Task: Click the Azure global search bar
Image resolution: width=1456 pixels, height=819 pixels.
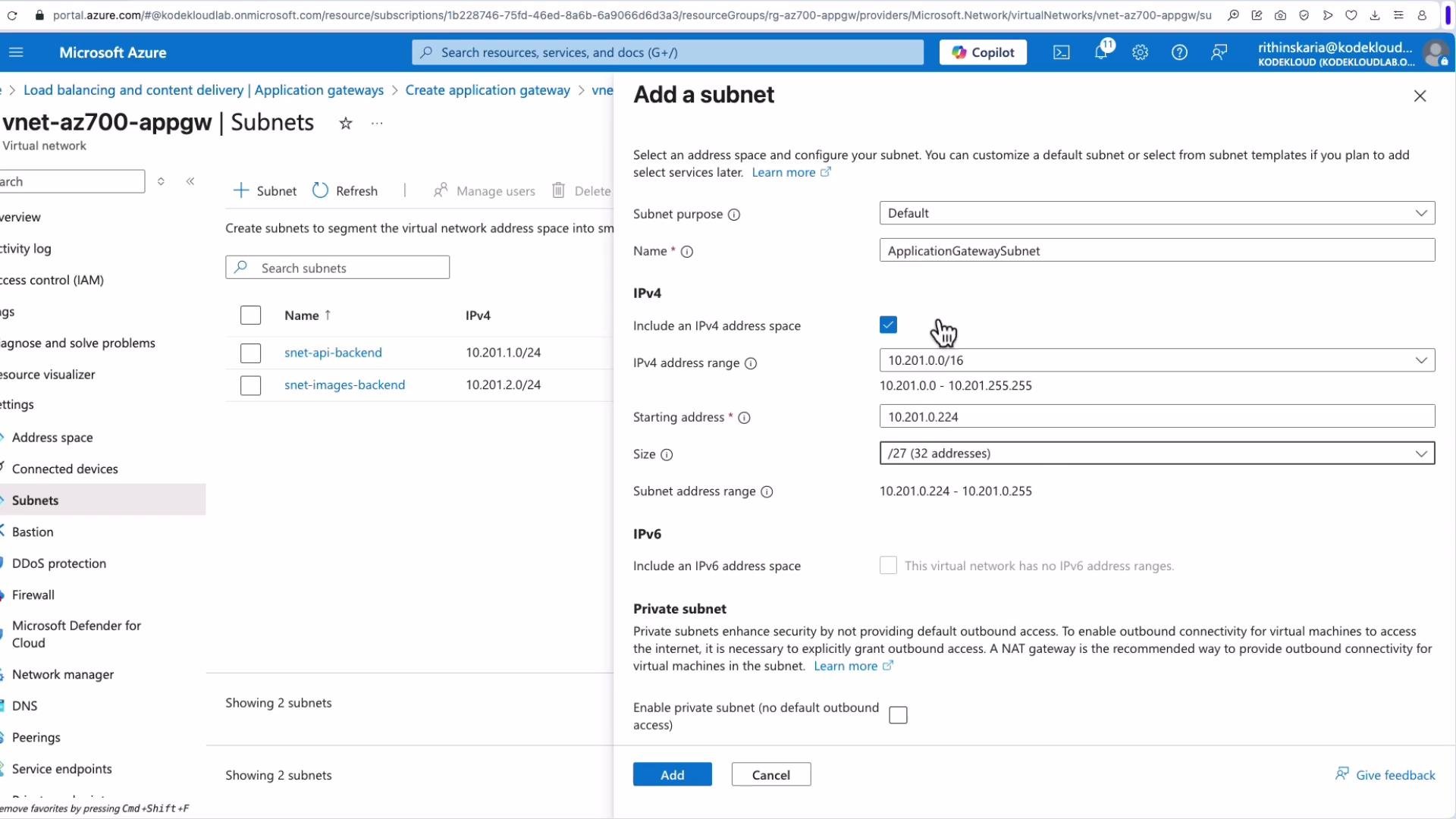Action: pos(667,52)
